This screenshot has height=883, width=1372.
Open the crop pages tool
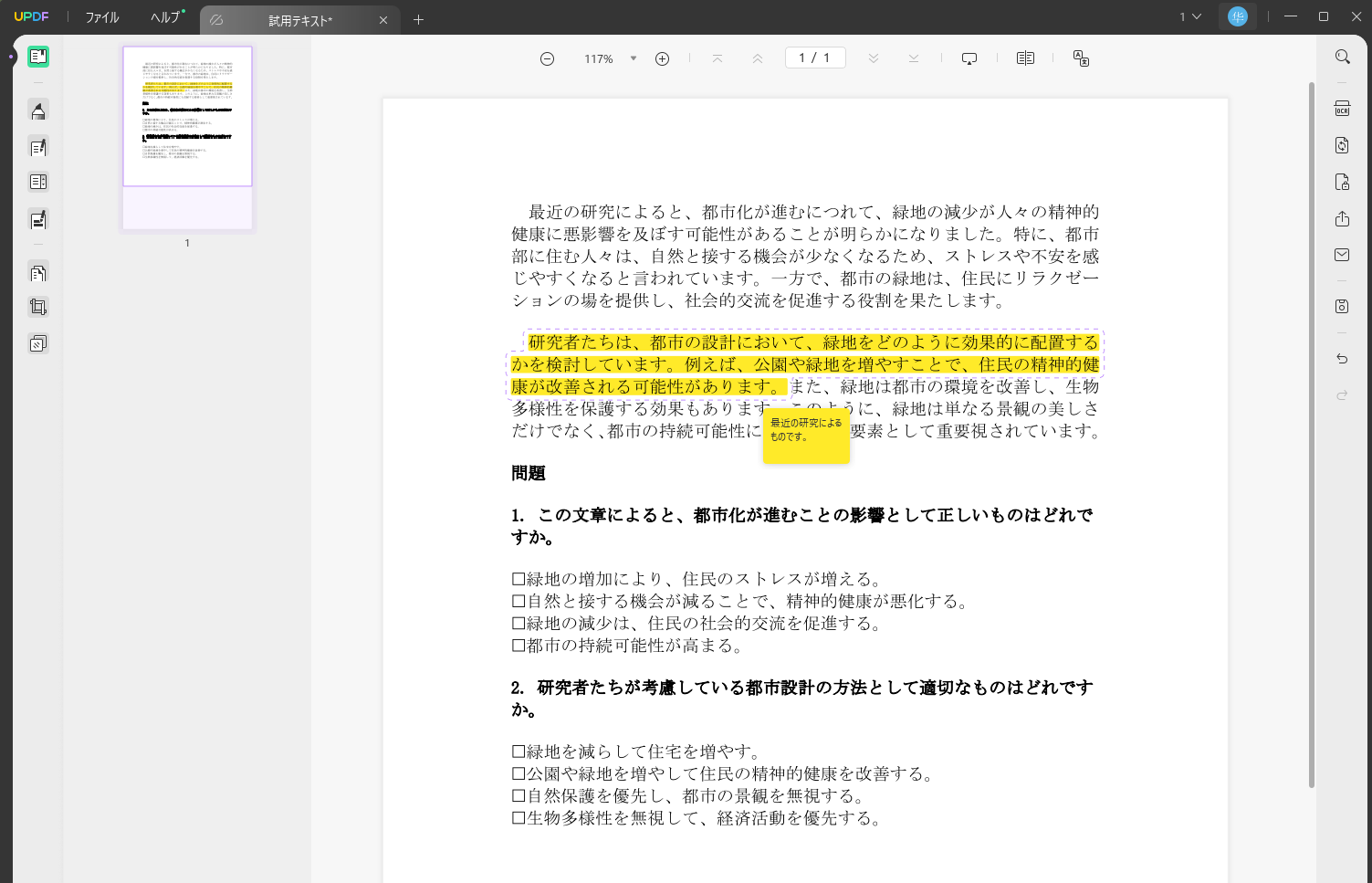click(x=37, y=306)
